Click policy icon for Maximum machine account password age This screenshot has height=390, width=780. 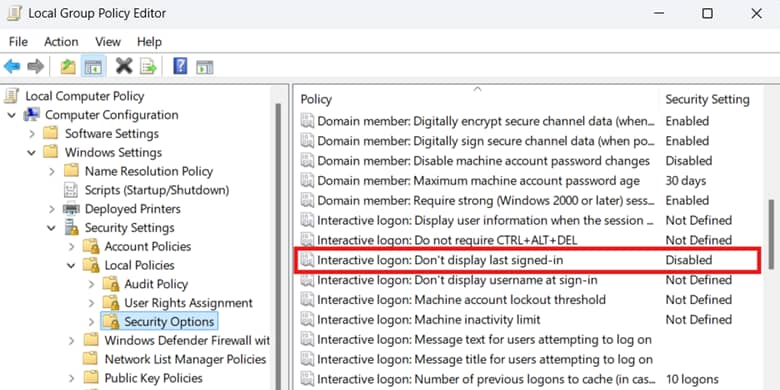(x=307, y=181)
